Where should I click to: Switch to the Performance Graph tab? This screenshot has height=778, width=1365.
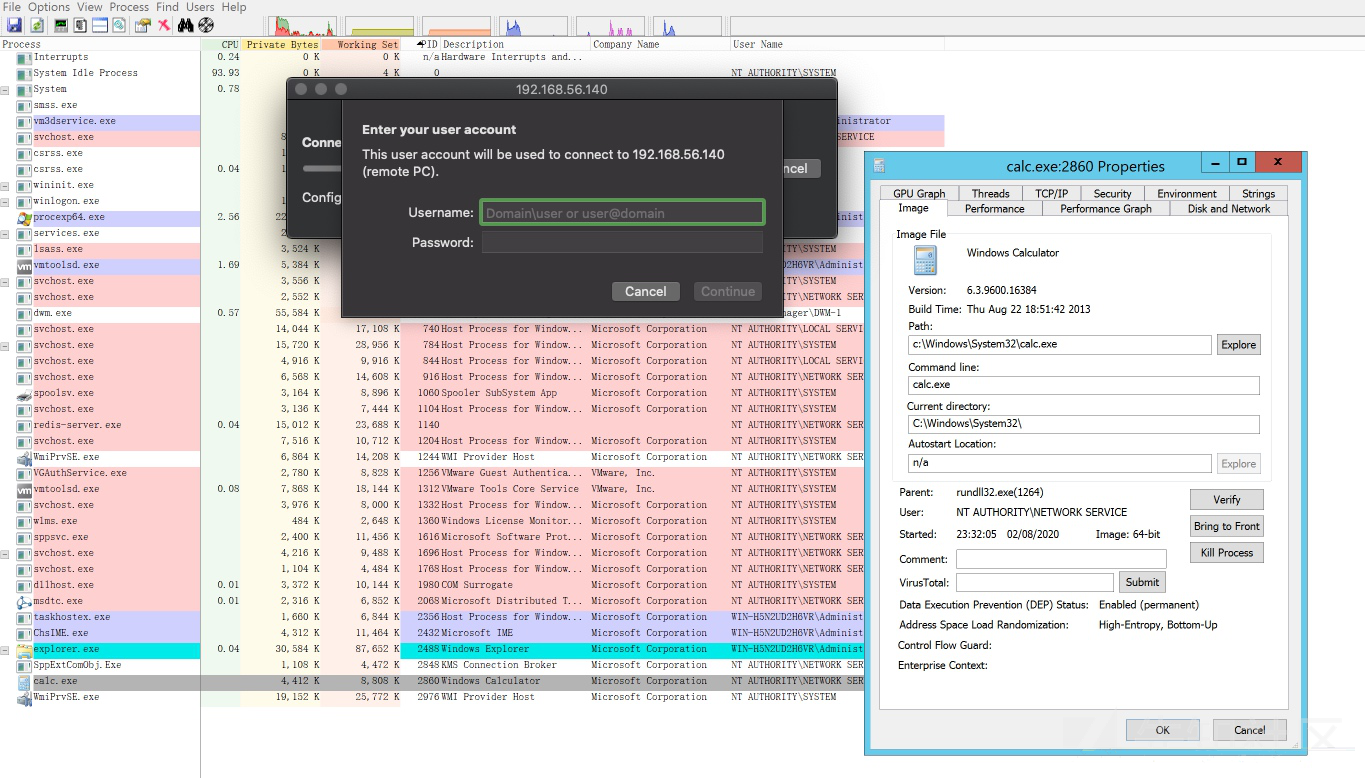click(1106, 208)
